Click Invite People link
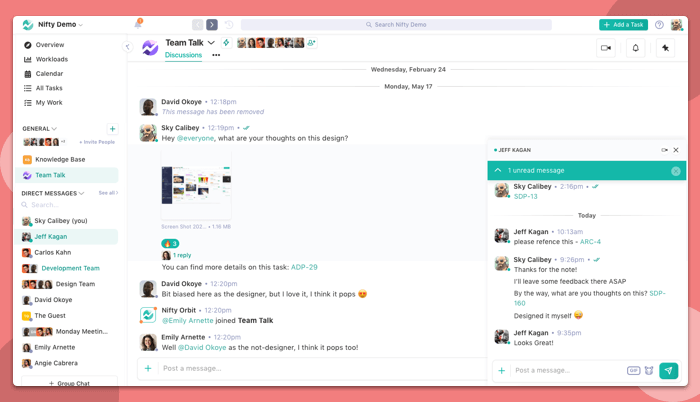 point(97,142)
